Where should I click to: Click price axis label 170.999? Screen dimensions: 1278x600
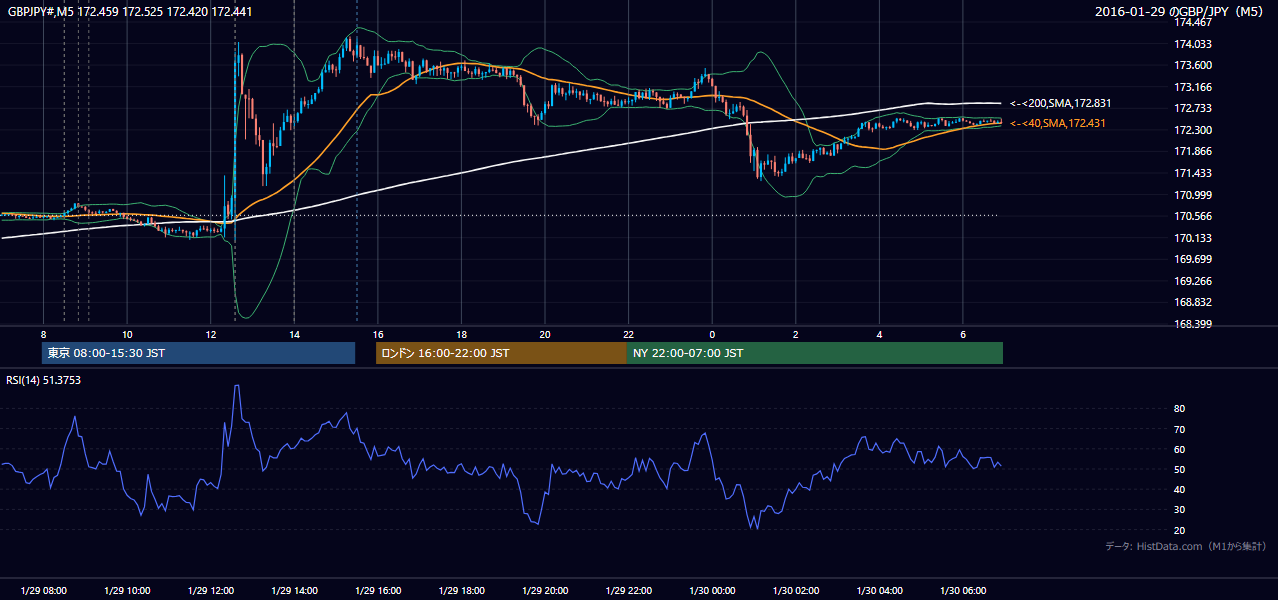pyautogui.click(x=1192, y=195)
